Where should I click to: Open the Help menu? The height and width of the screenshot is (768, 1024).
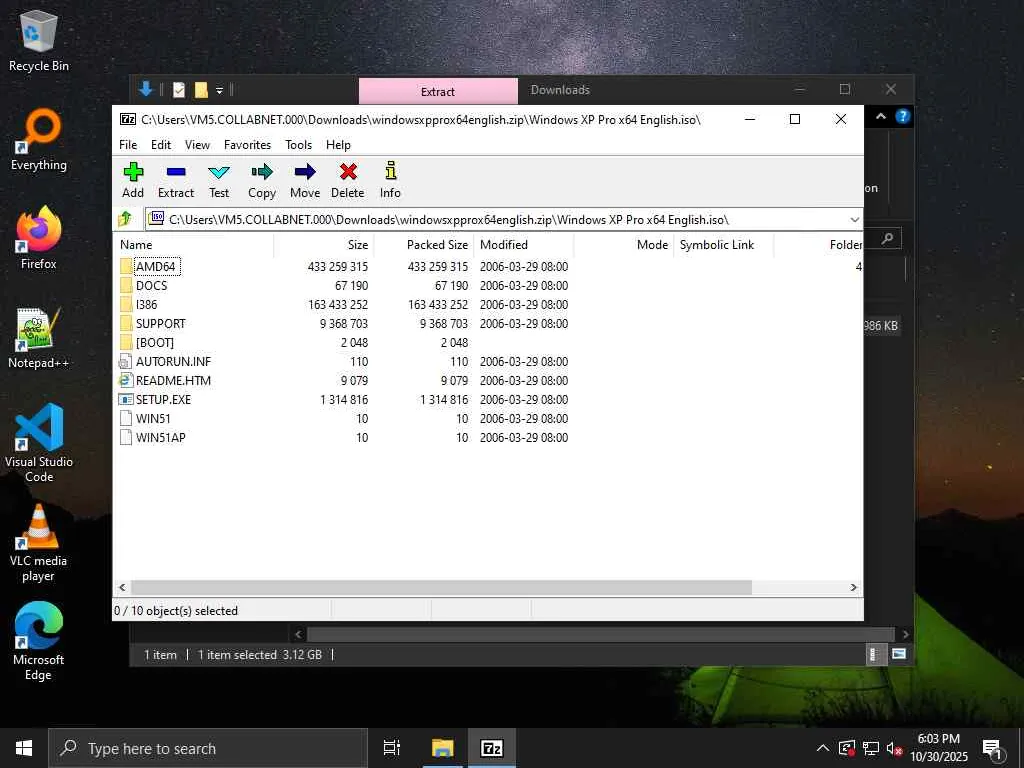pyautogui.click(x=338, y=144)
